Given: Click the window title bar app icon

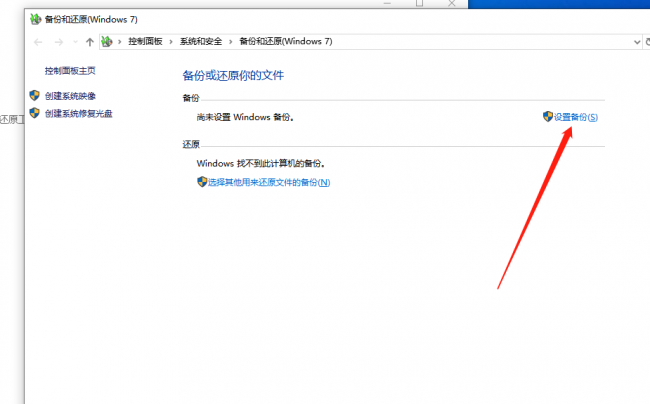Looking at the screenshot, I should 36,19.
